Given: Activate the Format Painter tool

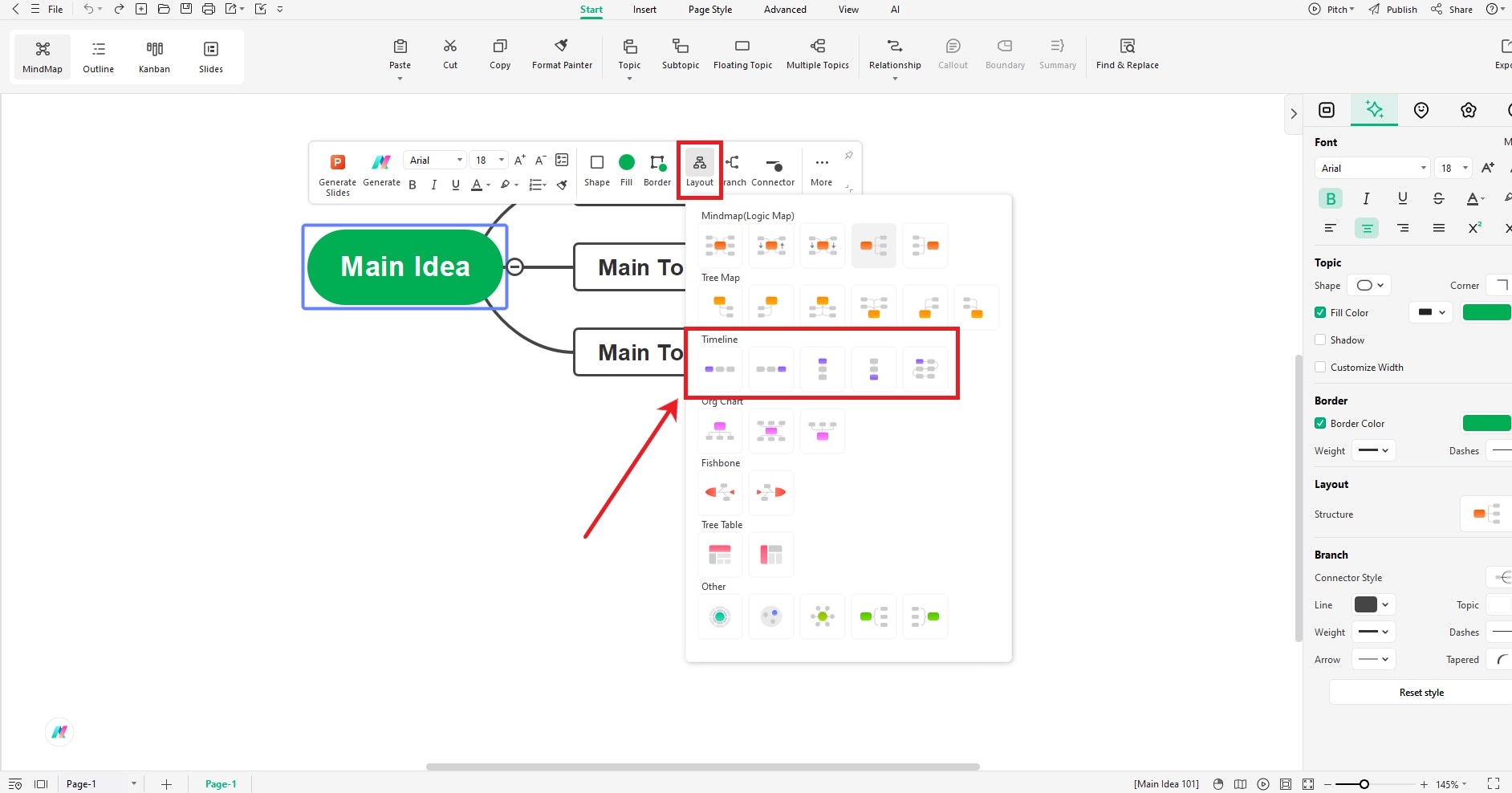Looking at the screenshot, I should [562, 54].
